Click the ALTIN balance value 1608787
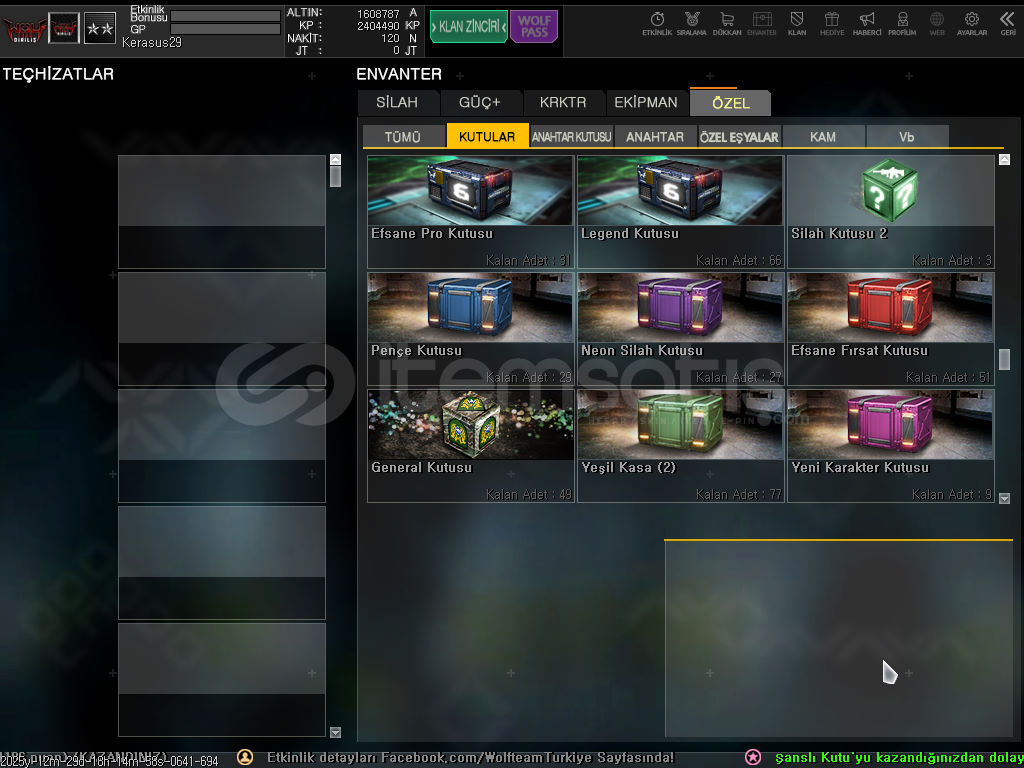1024x768 pixels. 378,14
